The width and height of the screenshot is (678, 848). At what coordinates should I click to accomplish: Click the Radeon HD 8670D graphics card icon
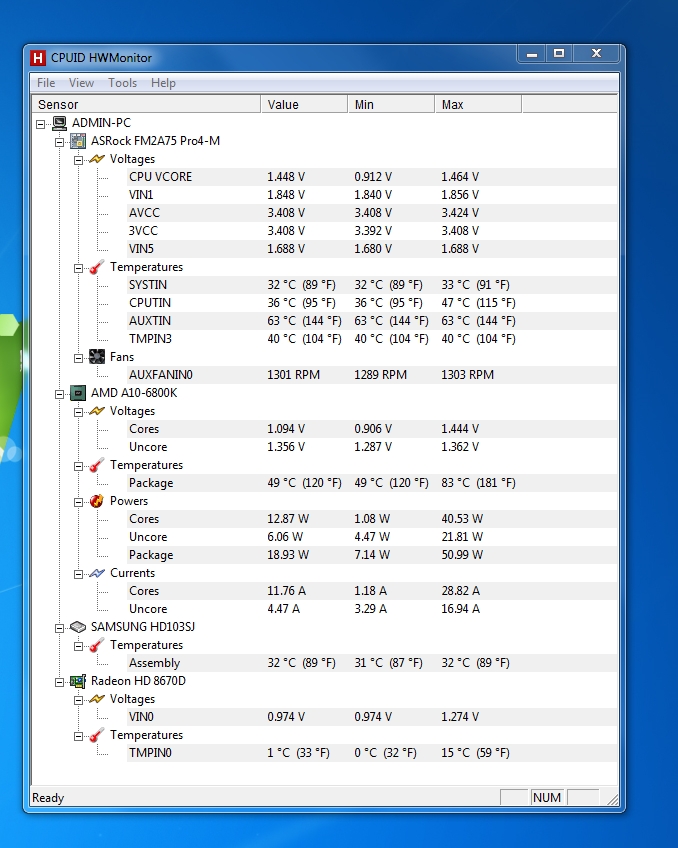(78, 681)
